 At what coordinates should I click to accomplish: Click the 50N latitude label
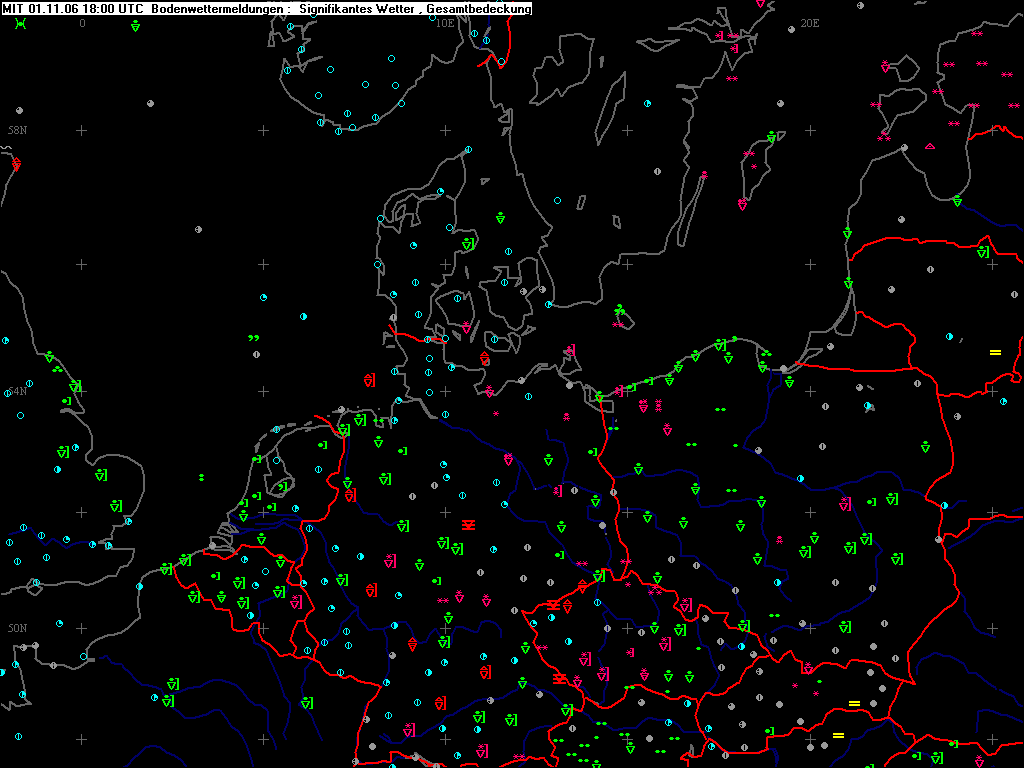pyautogui.click(x=18, y=628)
